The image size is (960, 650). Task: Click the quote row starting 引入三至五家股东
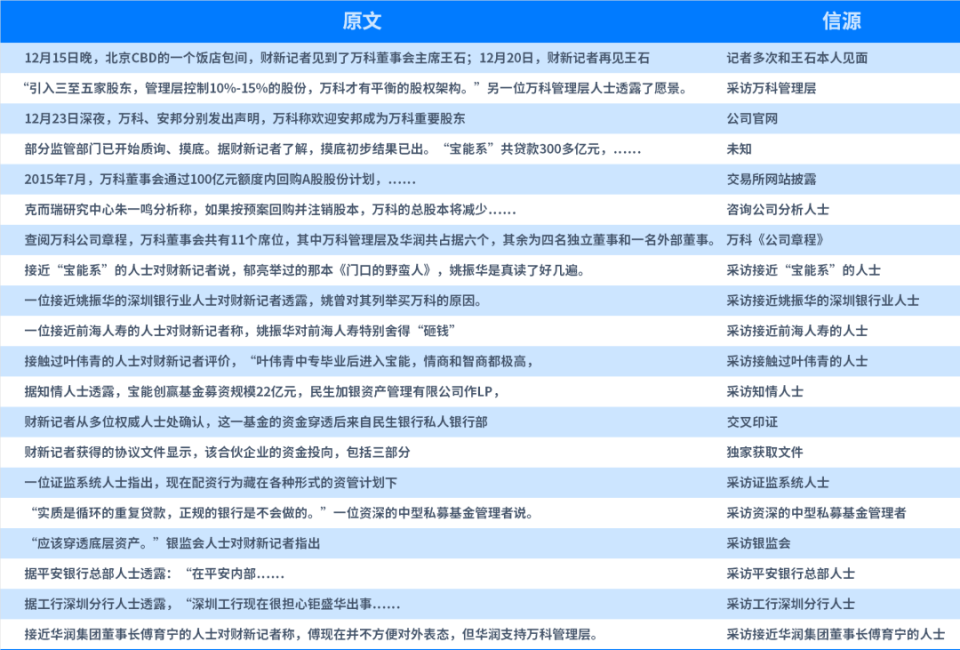(x=480, y=88)
